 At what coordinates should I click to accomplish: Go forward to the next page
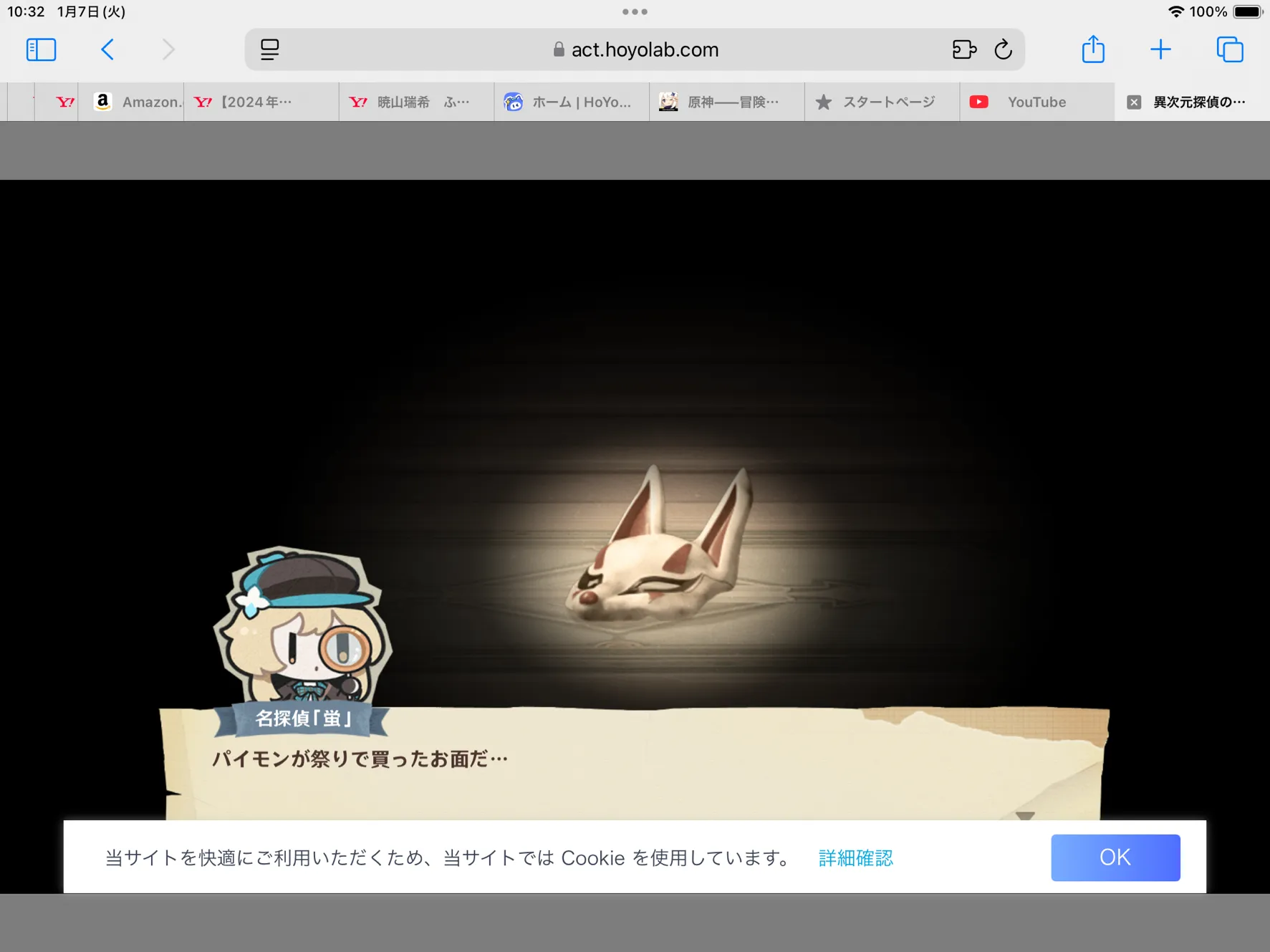coord(168,49)
